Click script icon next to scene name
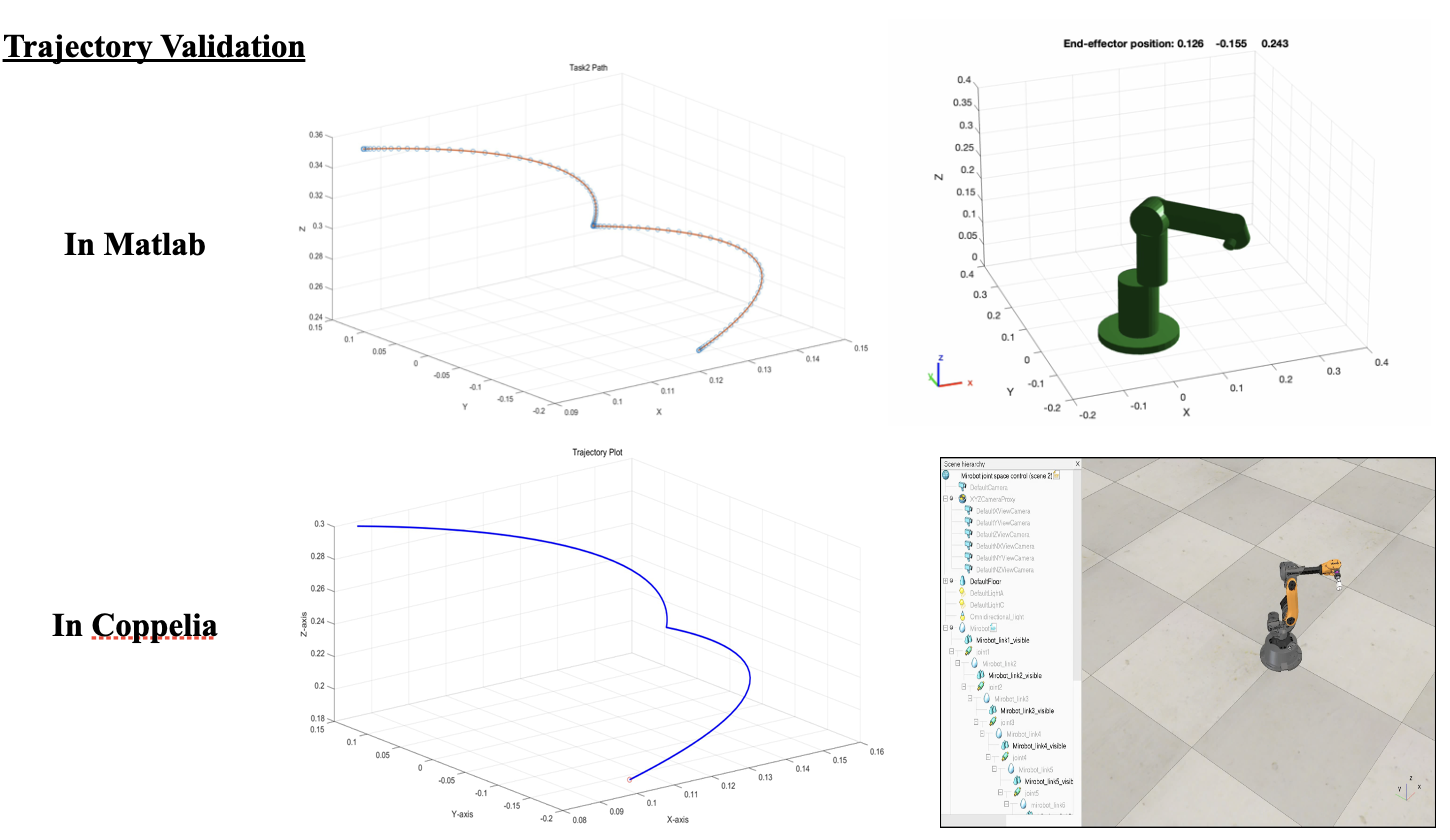 1056,476
